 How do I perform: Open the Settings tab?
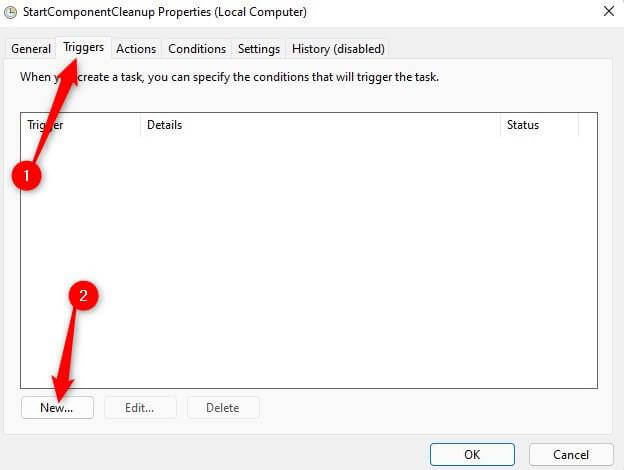(259, 49)
